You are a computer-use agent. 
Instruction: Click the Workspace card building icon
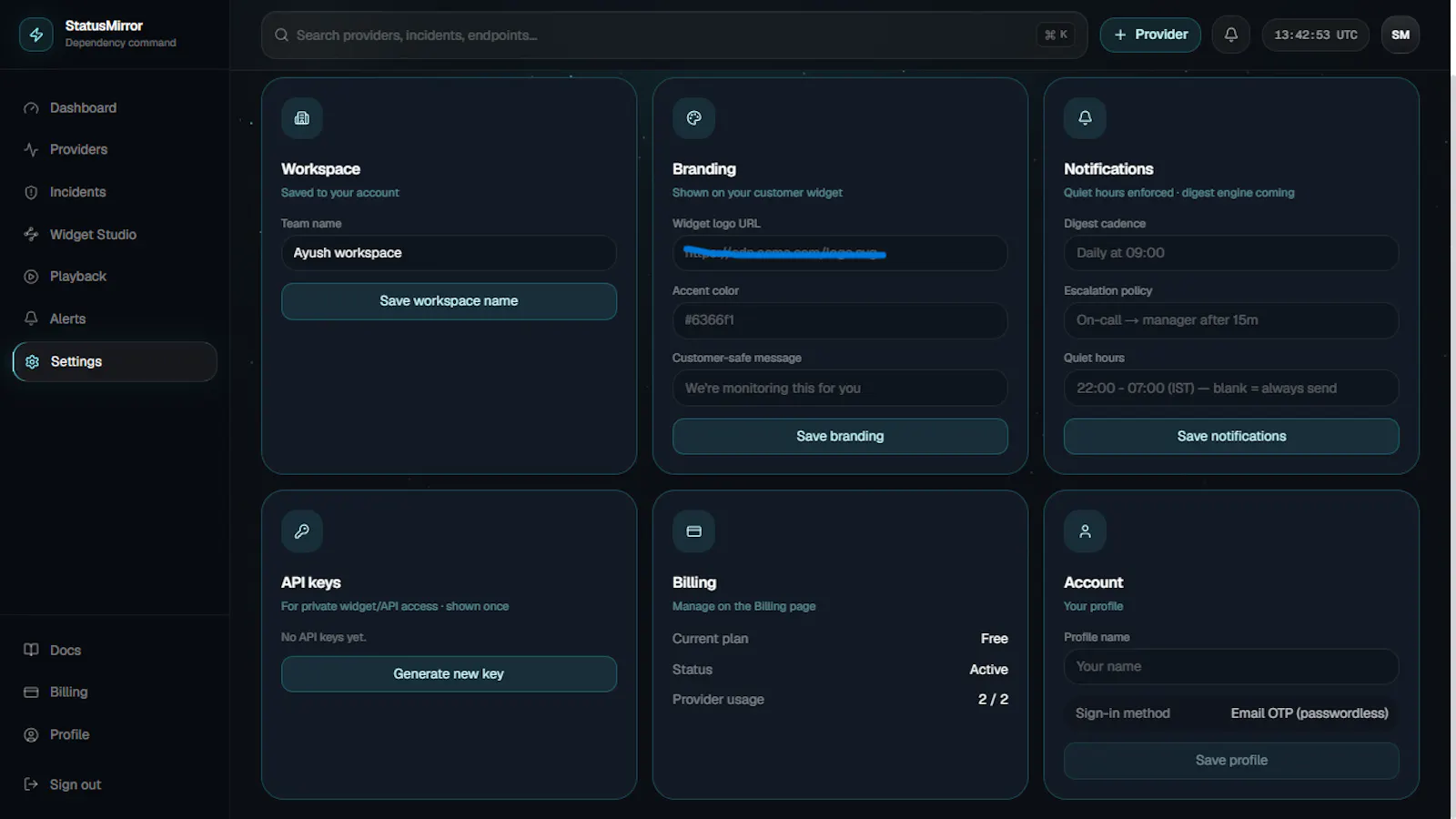[x=302, y=118]
